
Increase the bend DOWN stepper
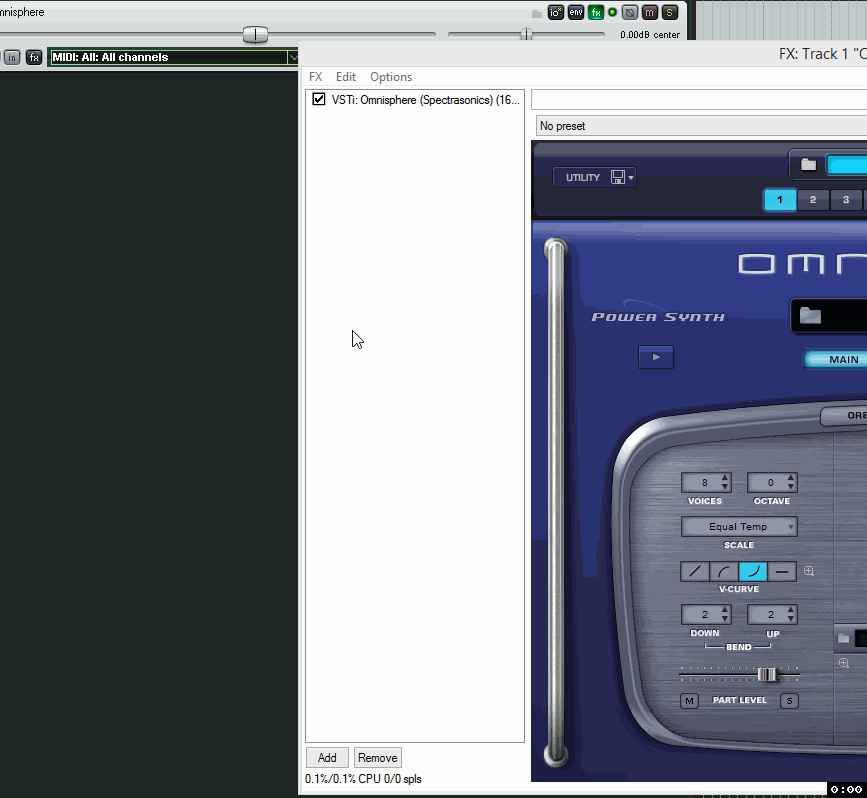tap(725, 610)
